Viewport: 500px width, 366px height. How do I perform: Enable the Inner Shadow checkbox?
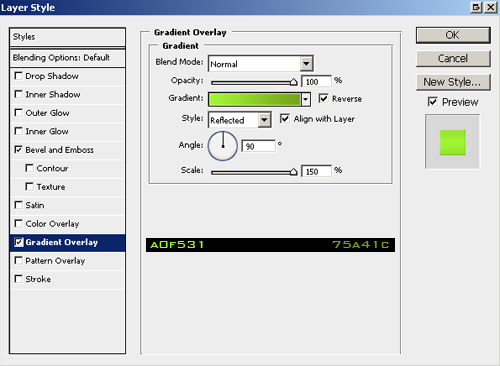point(19,94)
